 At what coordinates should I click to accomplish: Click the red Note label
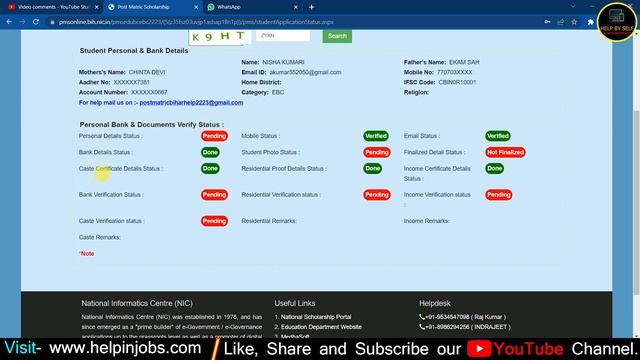click(x=87, y=253)
